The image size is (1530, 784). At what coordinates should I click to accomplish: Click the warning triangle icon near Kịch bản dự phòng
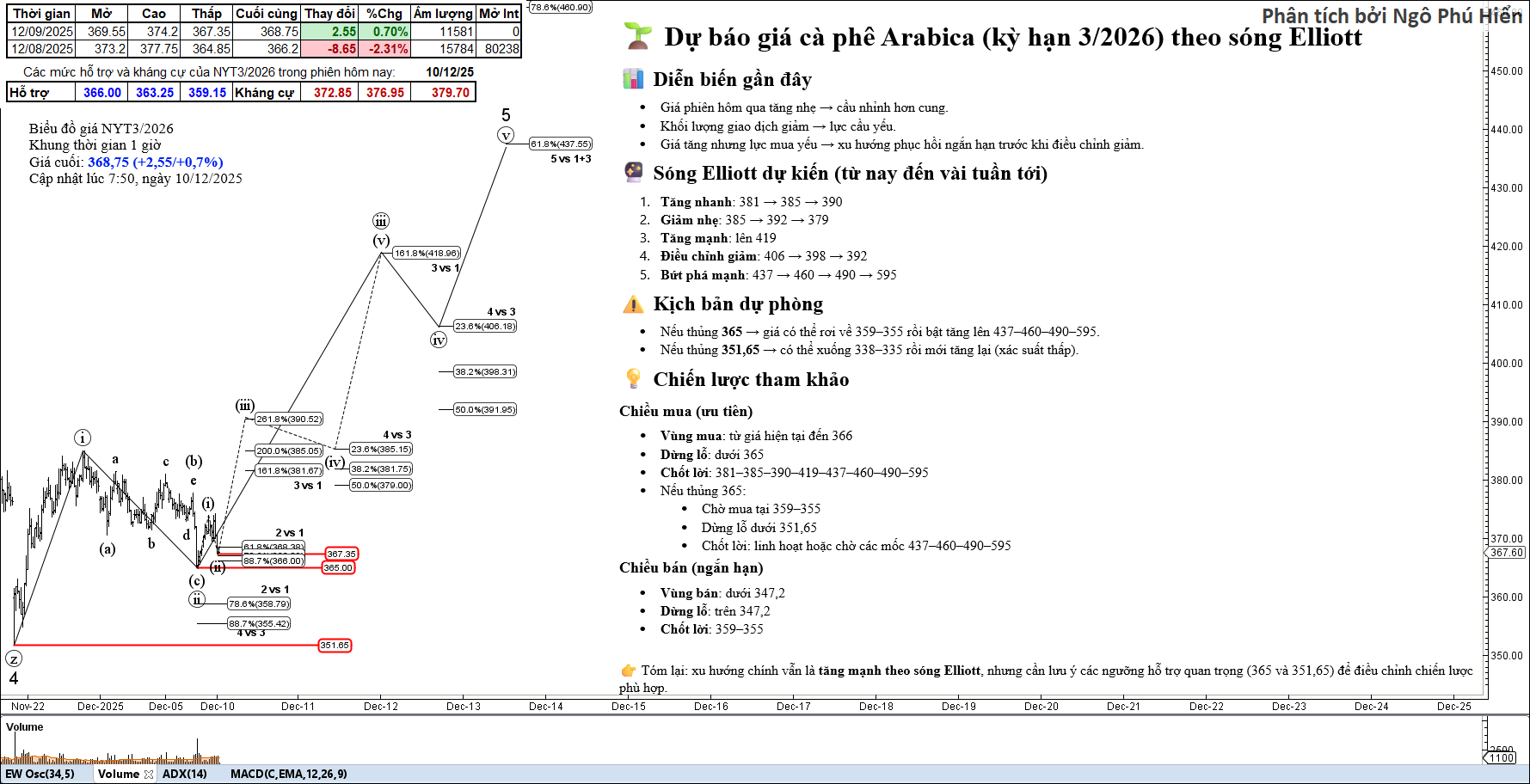(633, 304)
